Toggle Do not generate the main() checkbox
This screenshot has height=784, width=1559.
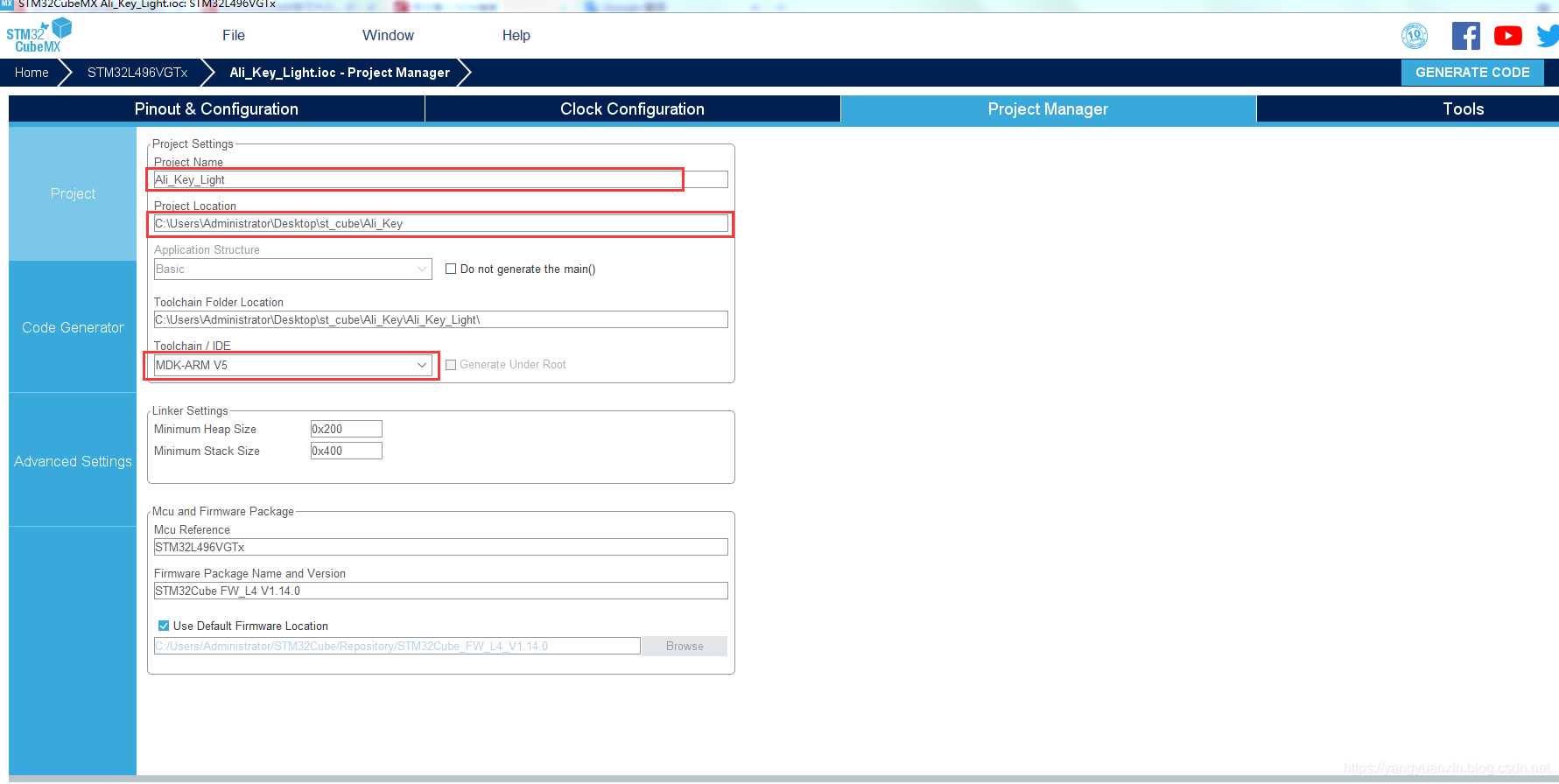pyautogui.click(x=451, y=269)
